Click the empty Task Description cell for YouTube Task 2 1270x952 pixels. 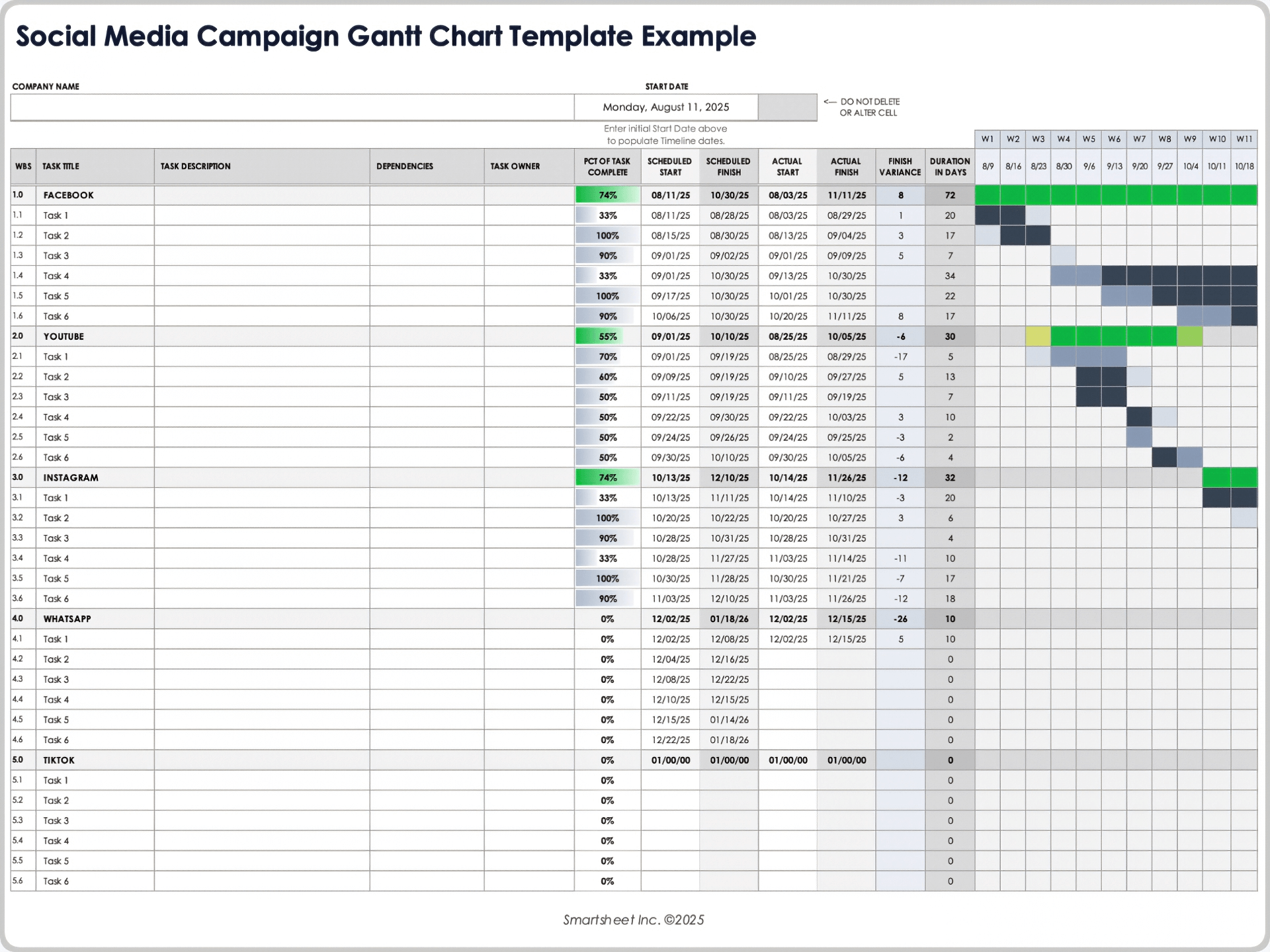point(263,376)
